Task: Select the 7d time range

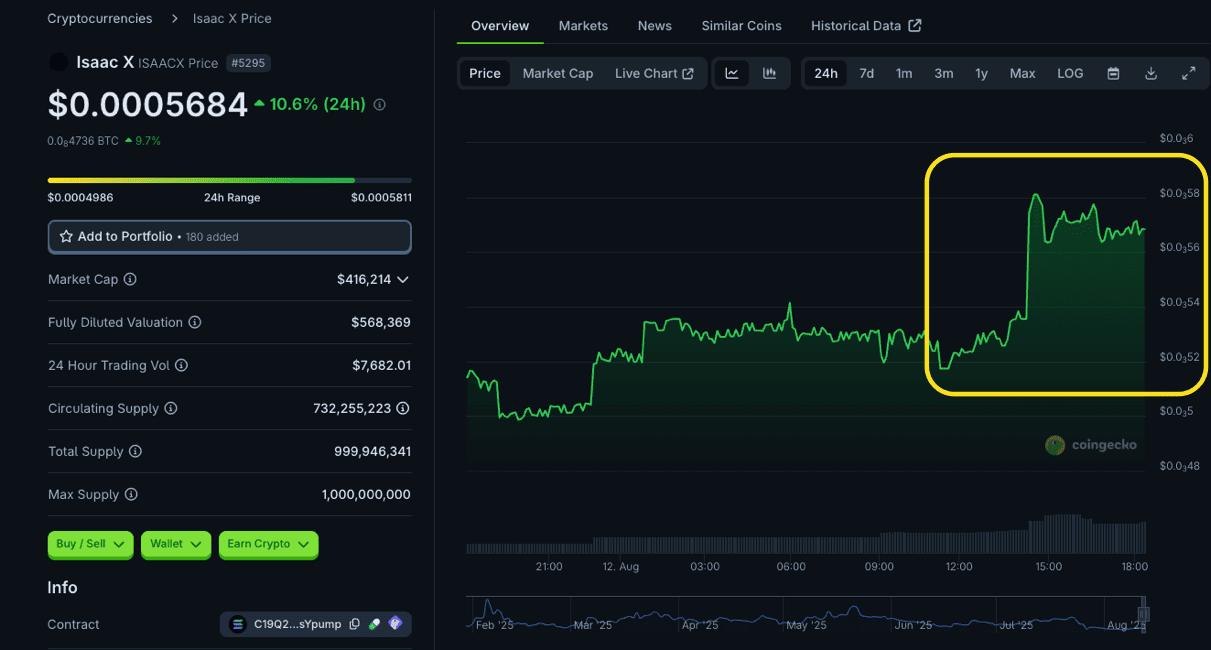Action: pyautogui.click(x=866, y=73)
